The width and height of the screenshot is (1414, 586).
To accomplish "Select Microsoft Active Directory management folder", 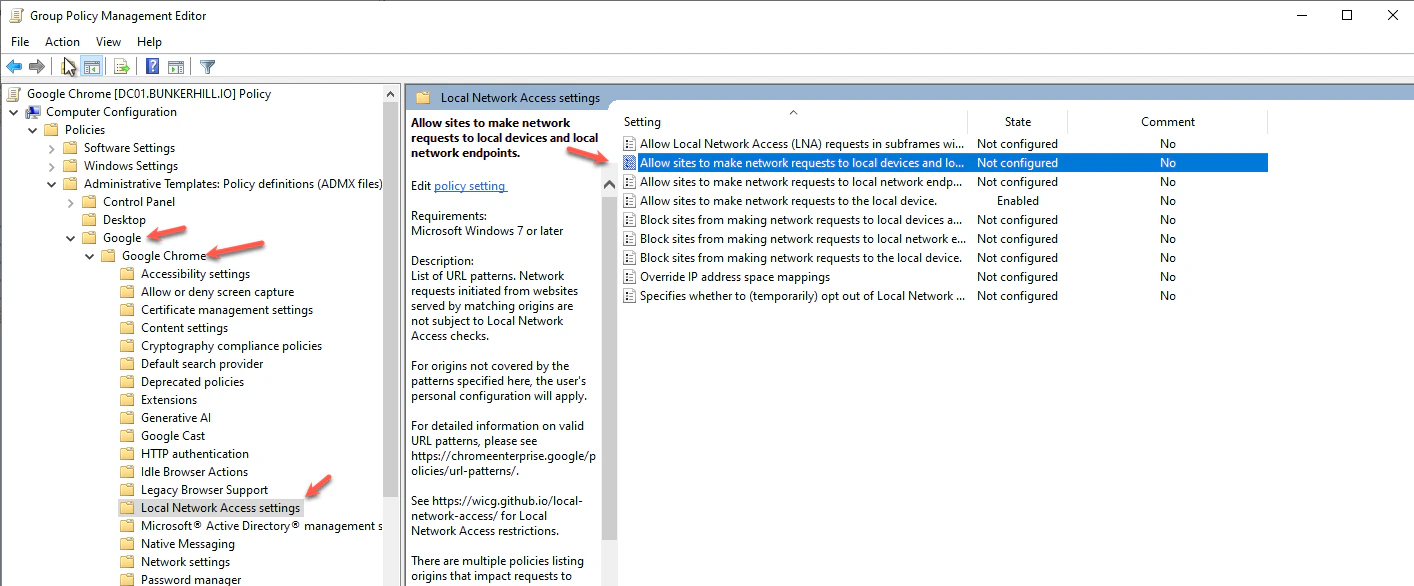I will (260, 526).
